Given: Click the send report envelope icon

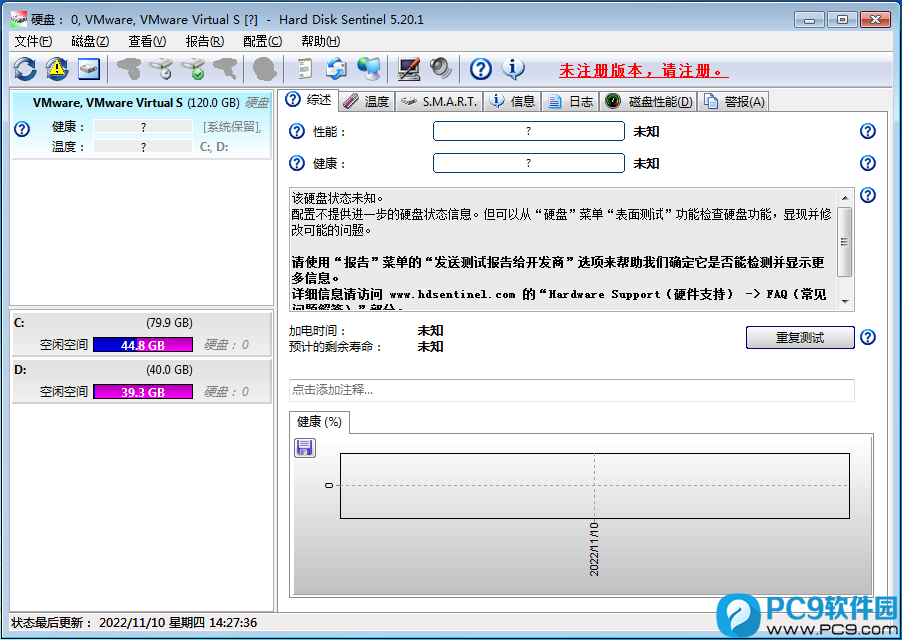Looking at the screenshot, I should point(337,69).
